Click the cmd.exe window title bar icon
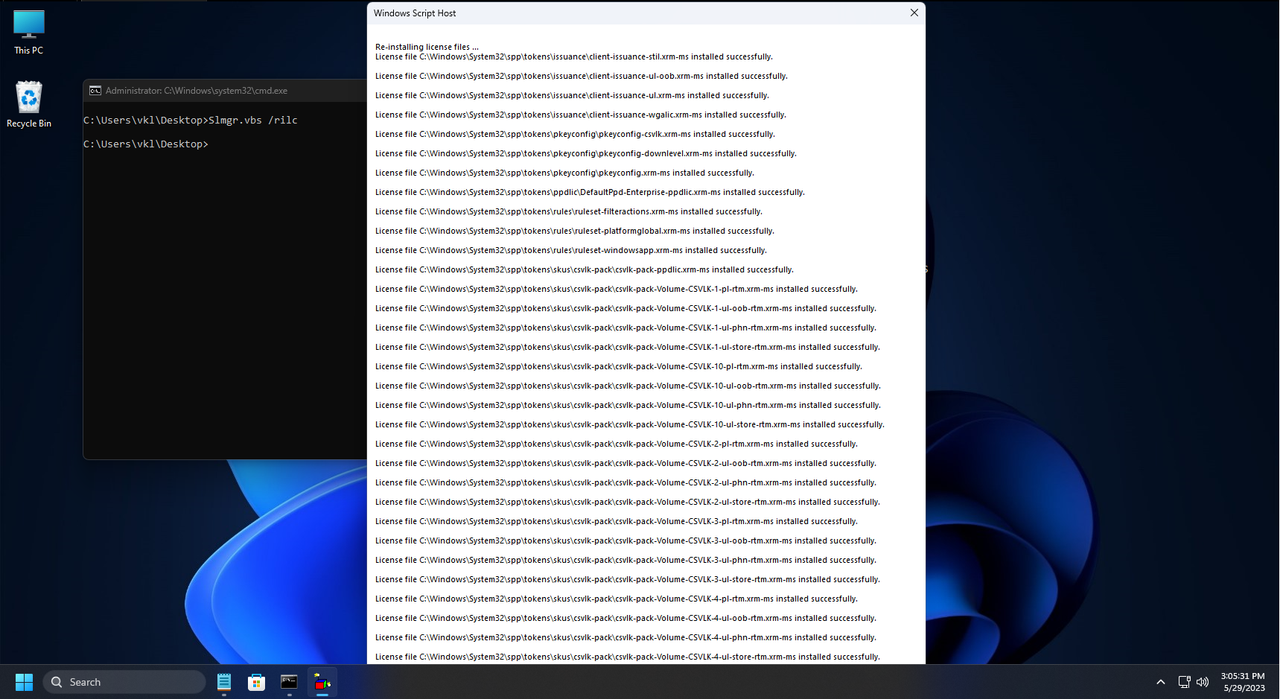Viewport: 1280px width, 699px height. click(95, 90)
